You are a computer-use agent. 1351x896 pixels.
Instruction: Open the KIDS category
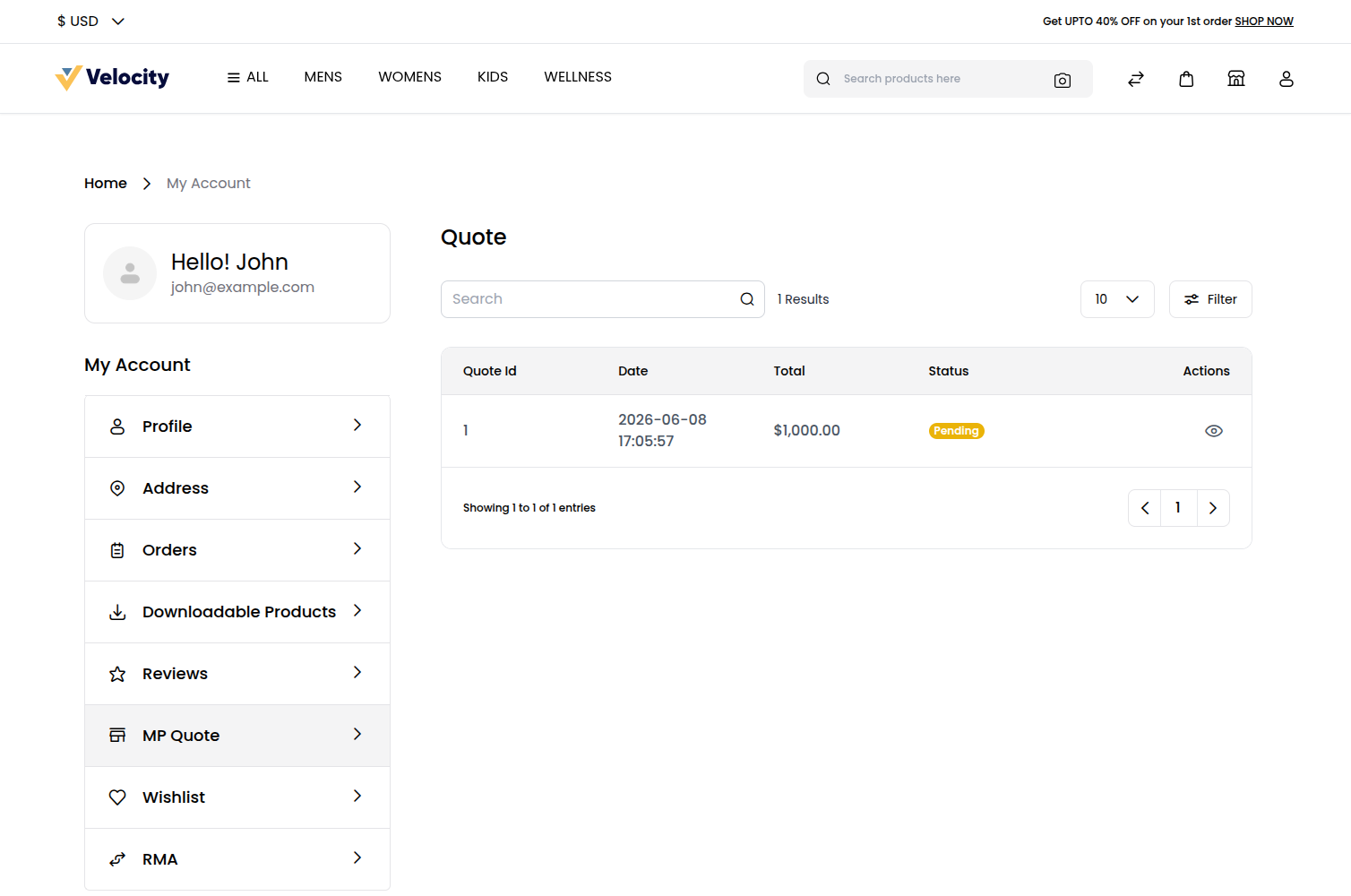pyautogui.click(x=493, y=77)
